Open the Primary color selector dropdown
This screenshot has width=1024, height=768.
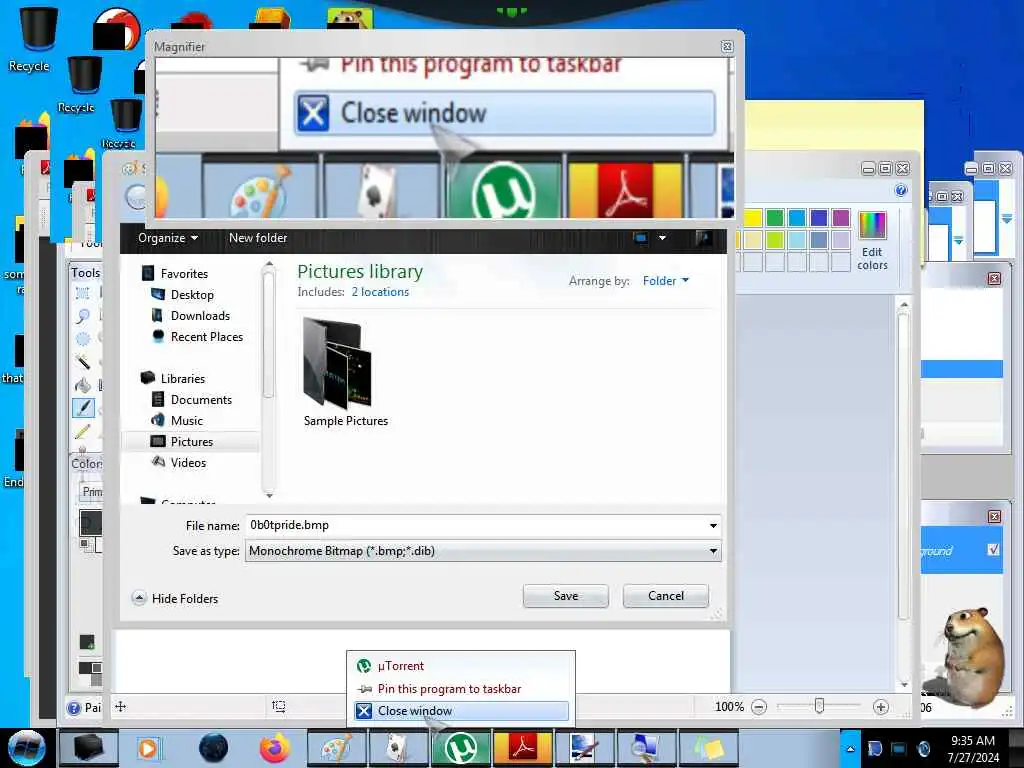(91, 492)
